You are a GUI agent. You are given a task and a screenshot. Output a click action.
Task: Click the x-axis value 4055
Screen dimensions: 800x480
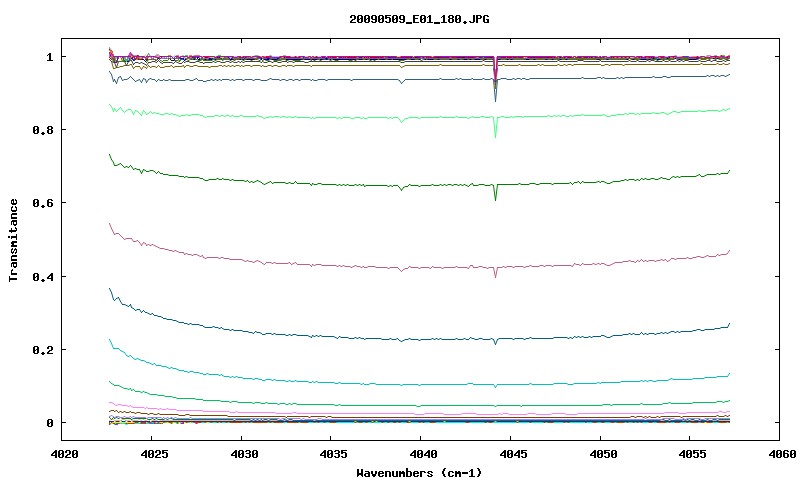click(x=692, y=454)
